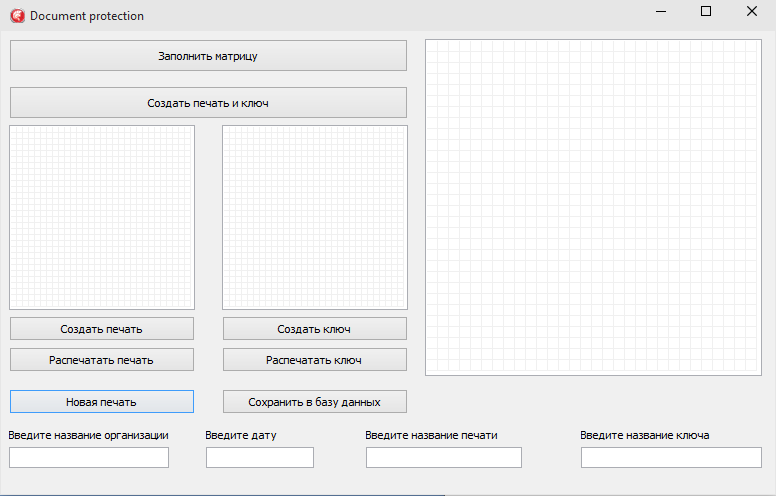Click 'Распечатать ключ' button
The height and width of the screenshot is (496, 776).
coord(315,359)
